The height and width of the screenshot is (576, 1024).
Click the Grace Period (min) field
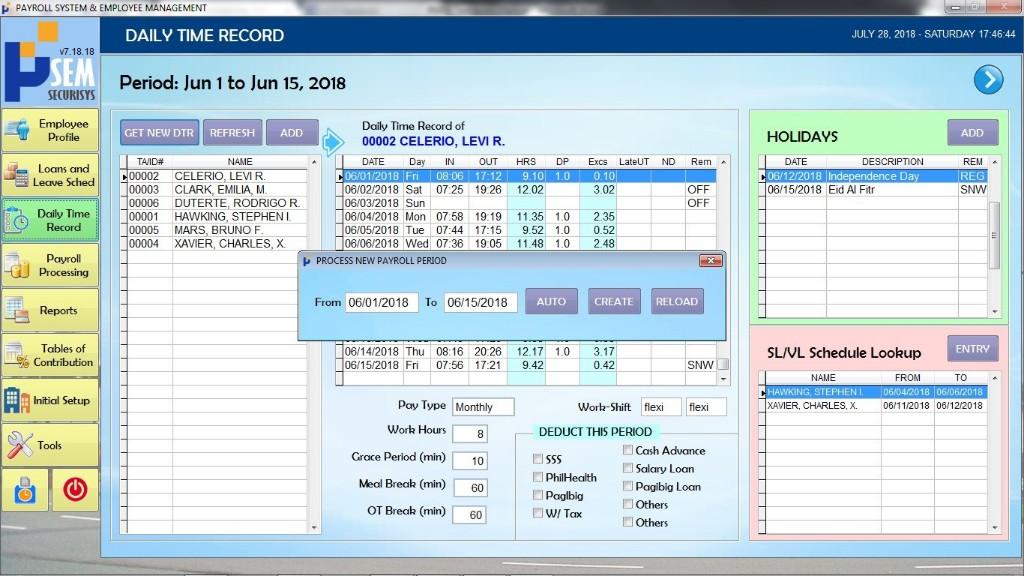point(469,461)
